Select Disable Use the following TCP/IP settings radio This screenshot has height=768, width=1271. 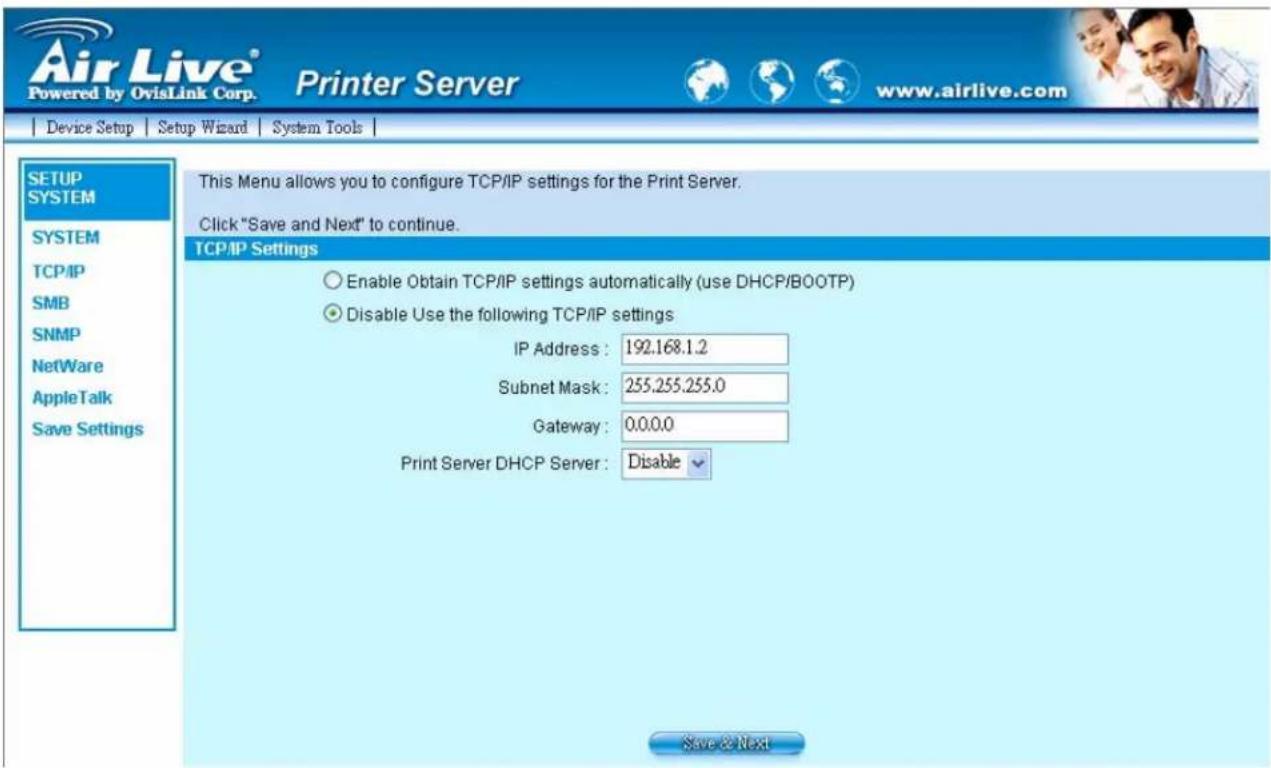pyautogui.click(x=332, y=314)
